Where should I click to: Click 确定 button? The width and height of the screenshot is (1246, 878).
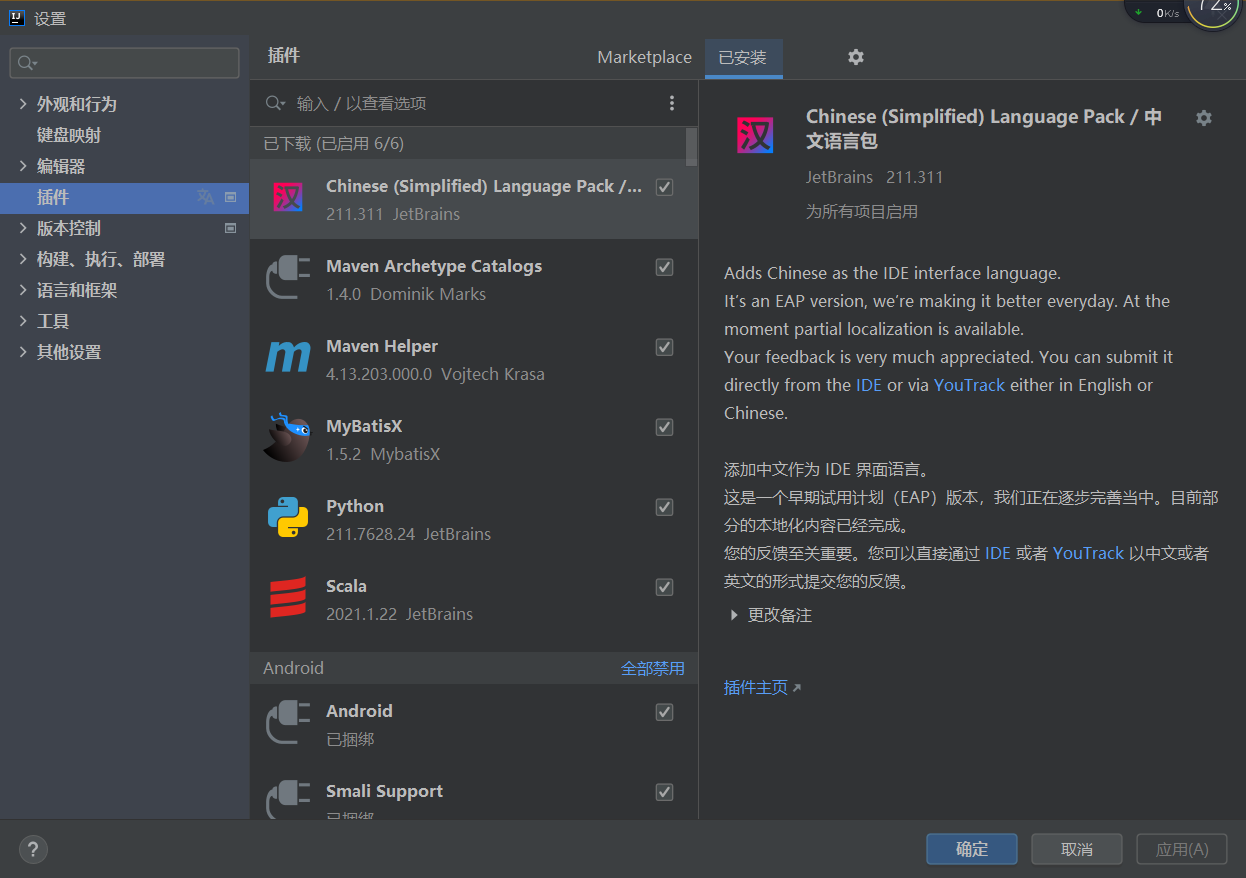click(x=971, y=849)
